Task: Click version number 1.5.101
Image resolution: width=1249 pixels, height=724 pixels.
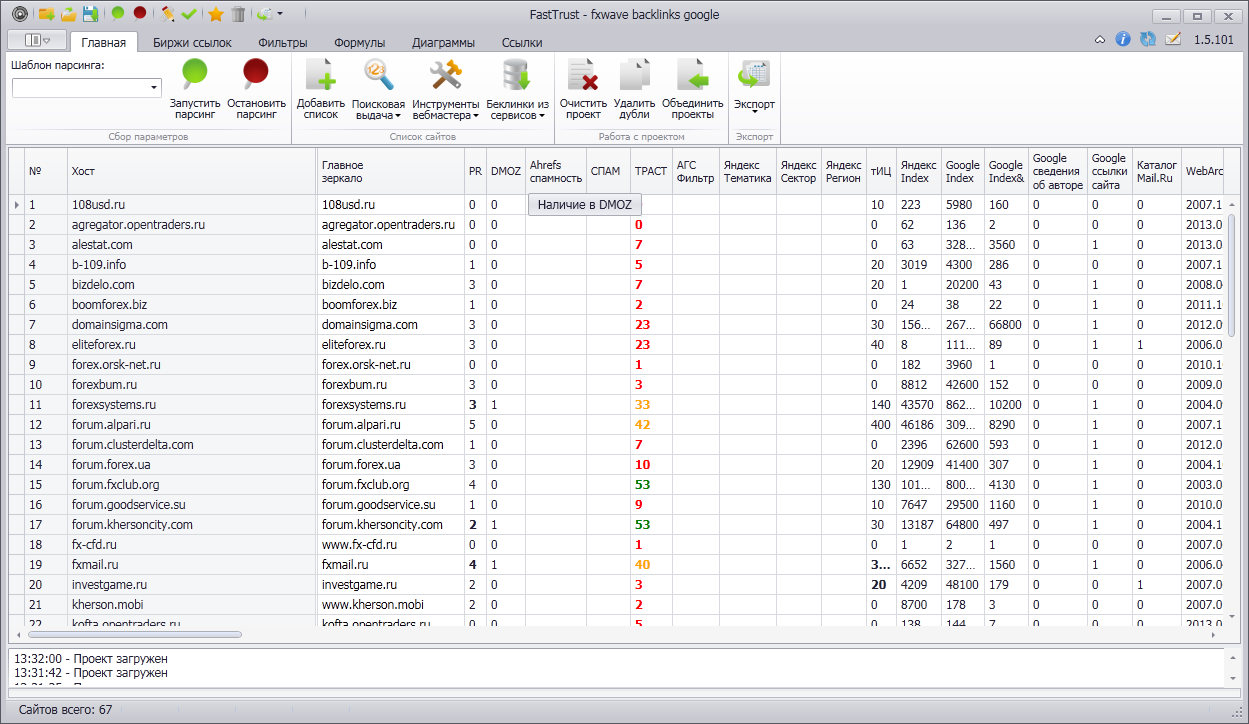Action: coord(1213,40)
